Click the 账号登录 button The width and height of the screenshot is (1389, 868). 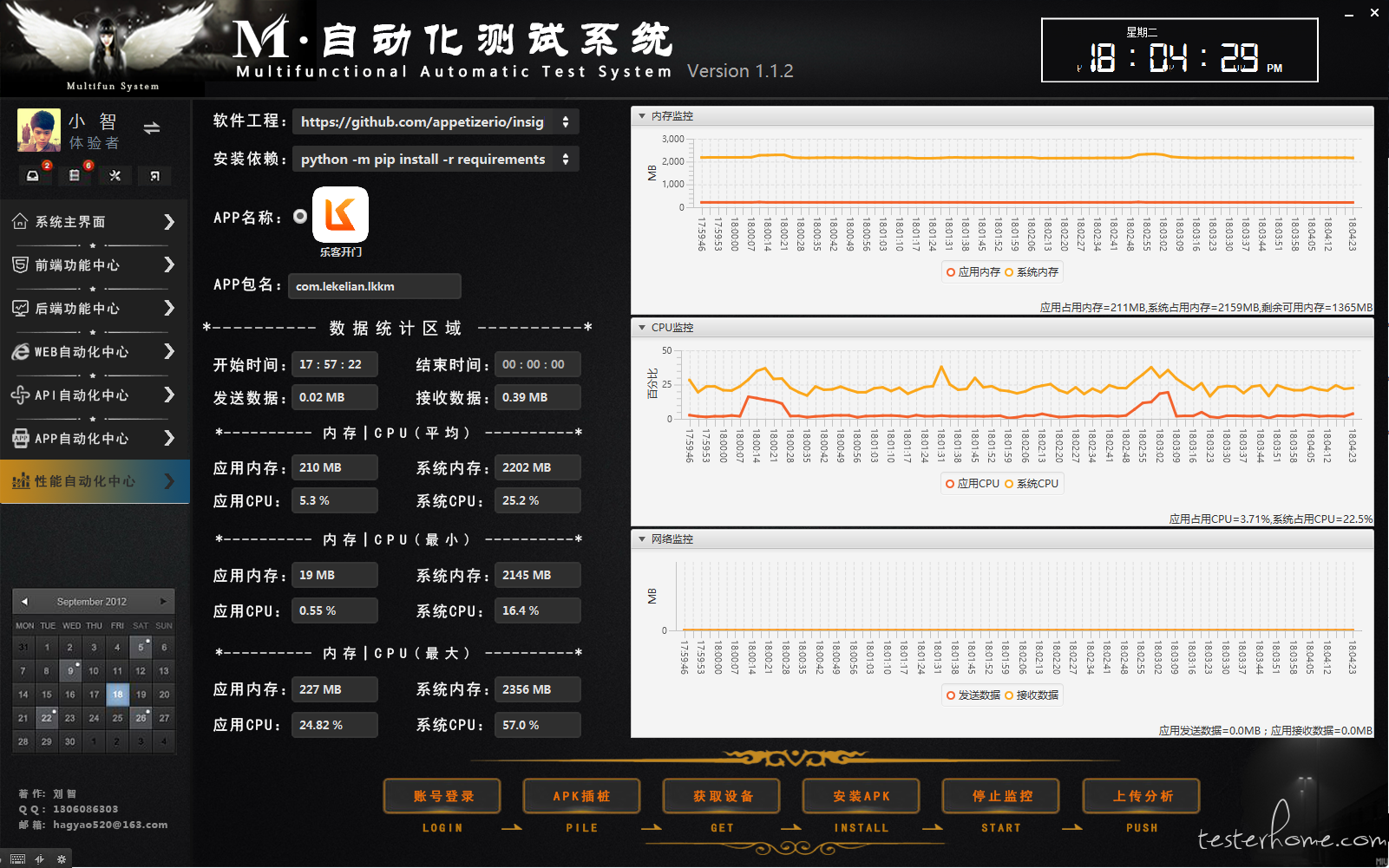coord(442,796)
